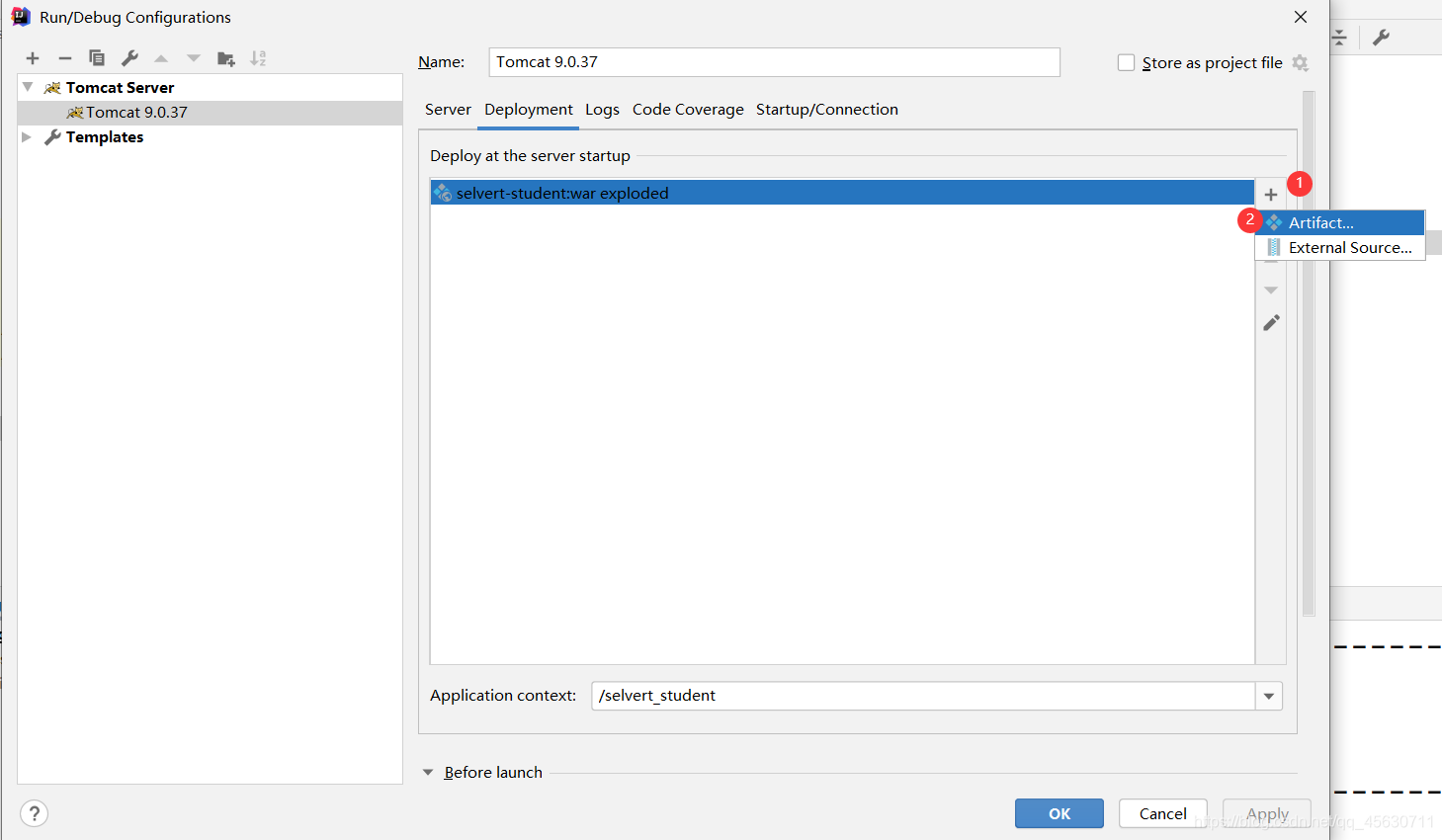Click the Application context text field
Screen dimensions: 1442x840
[x=923, y=696]
